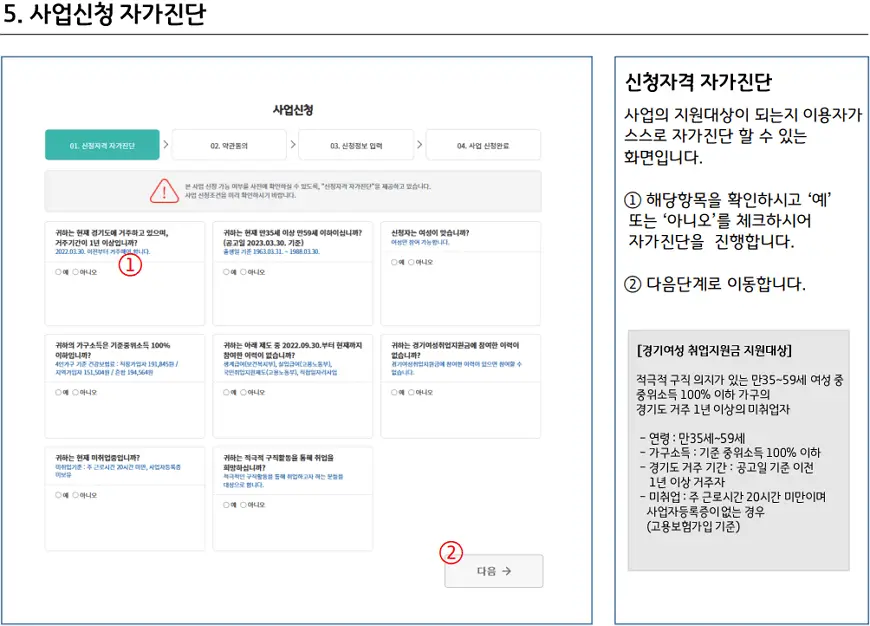
Task: Choose '예' for 현재 미취업중입니까 question
Action: pos(59,495)
